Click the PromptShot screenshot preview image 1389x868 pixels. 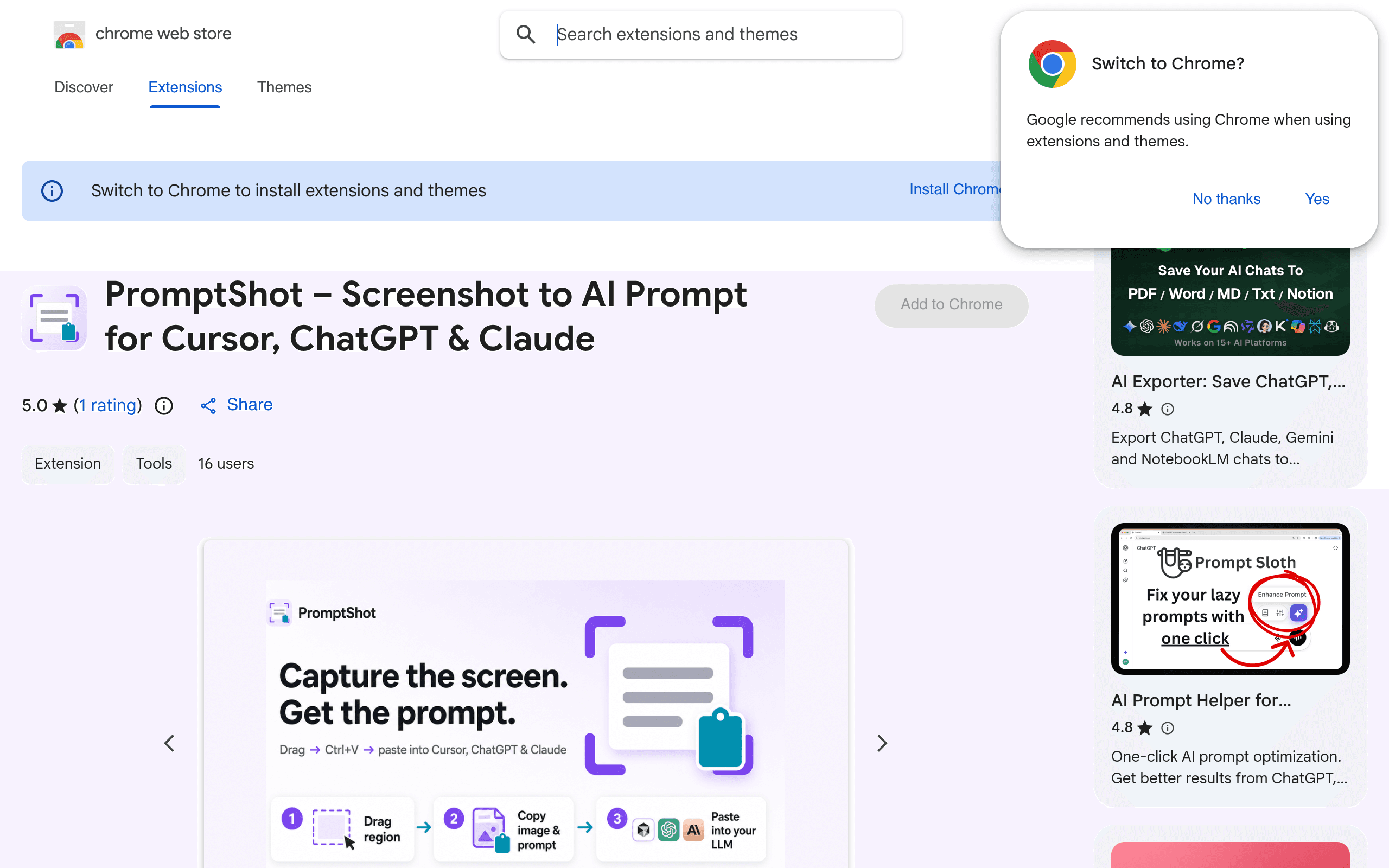tap(526, 704)
